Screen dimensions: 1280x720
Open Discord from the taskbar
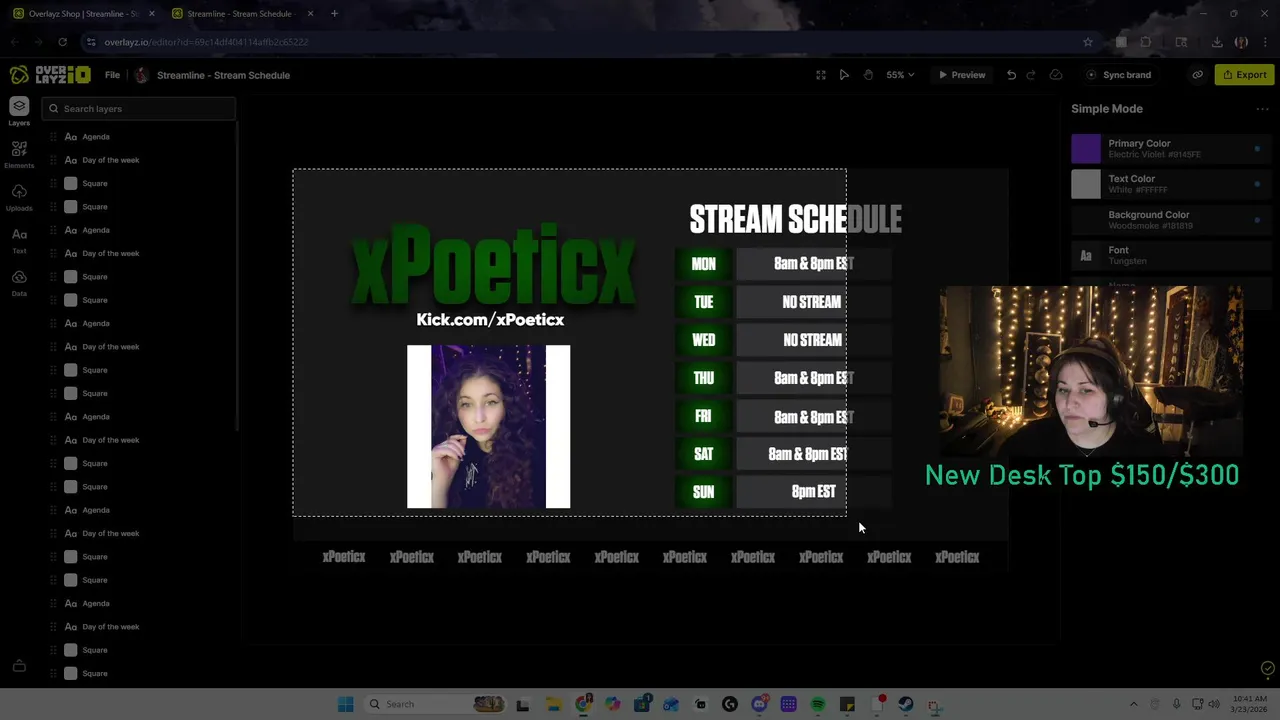[759, 704]
